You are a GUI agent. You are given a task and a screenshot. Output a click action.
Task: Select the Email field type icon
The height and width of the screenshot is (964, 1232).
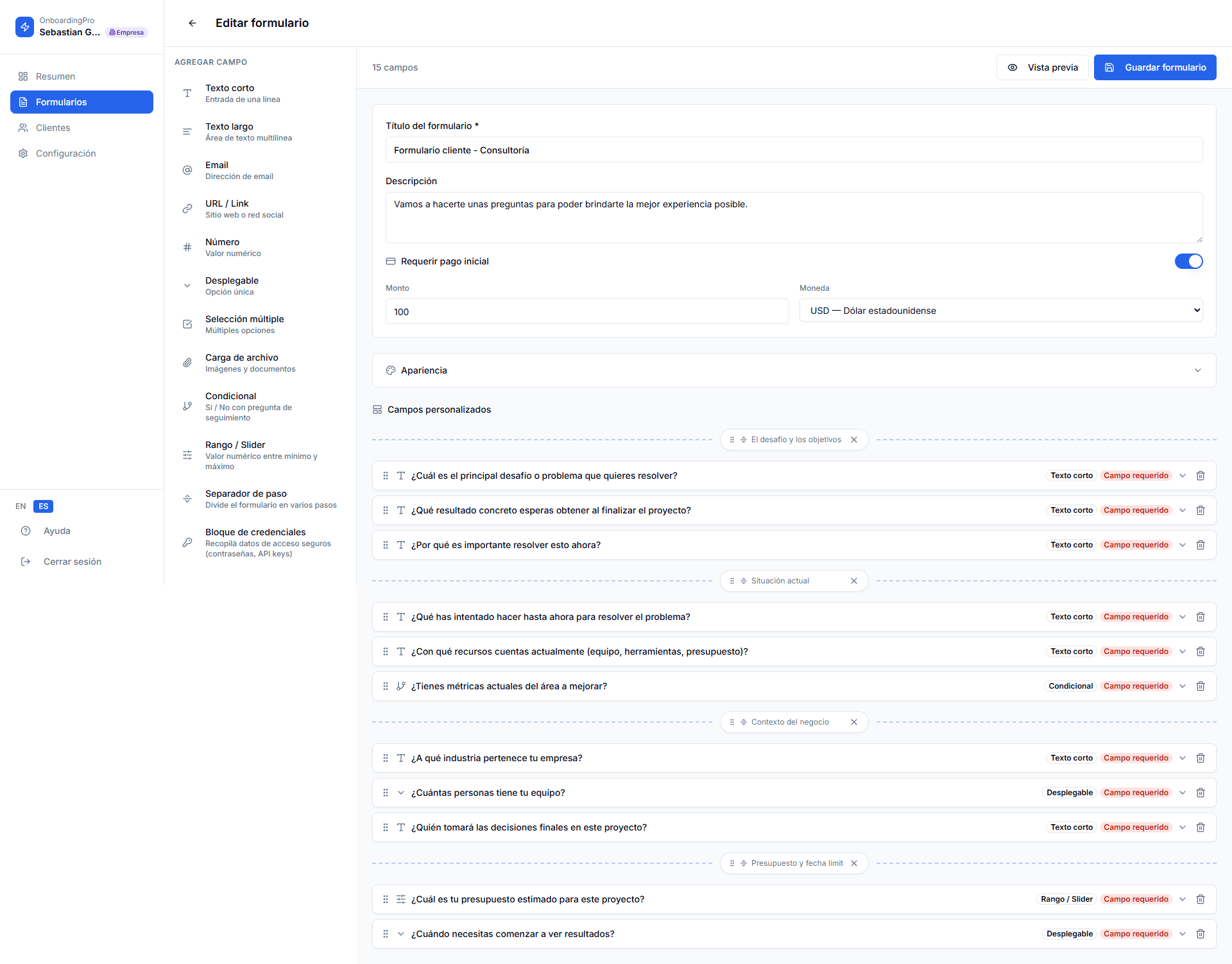pos(187,170)
